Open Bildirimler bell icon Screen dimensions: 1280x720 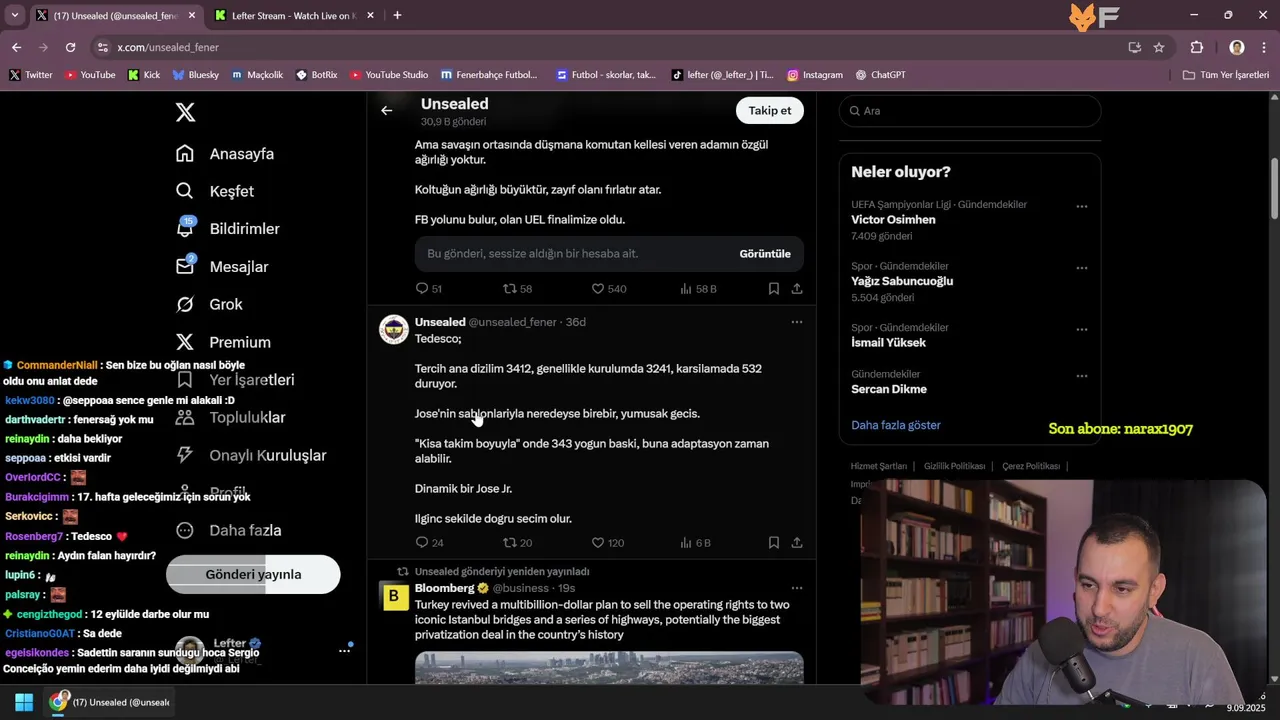pyautogui.click(x=185, y=228)
